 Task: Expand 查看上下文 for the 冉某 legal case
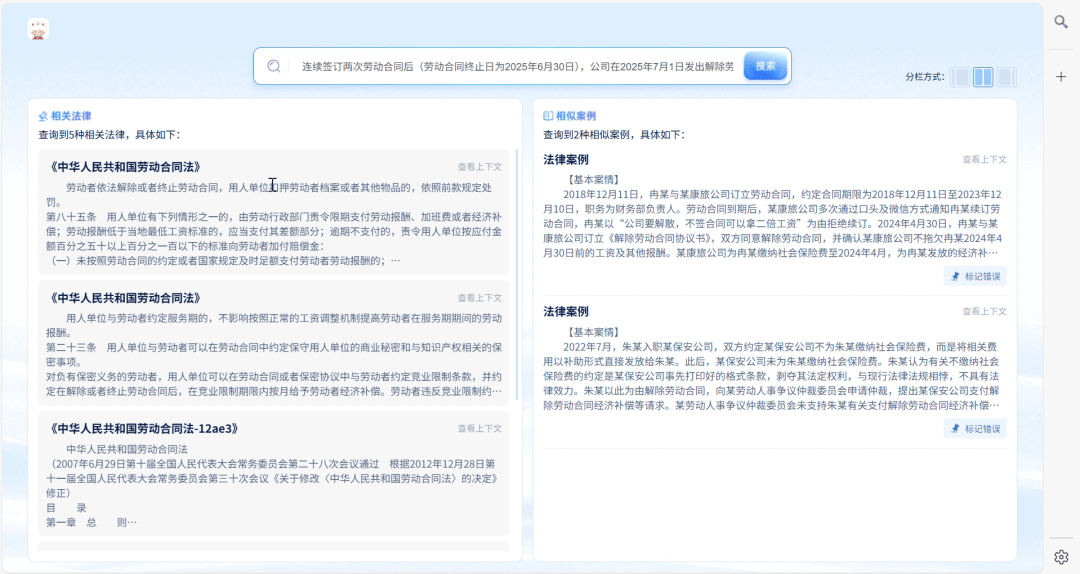coord(984,159)
